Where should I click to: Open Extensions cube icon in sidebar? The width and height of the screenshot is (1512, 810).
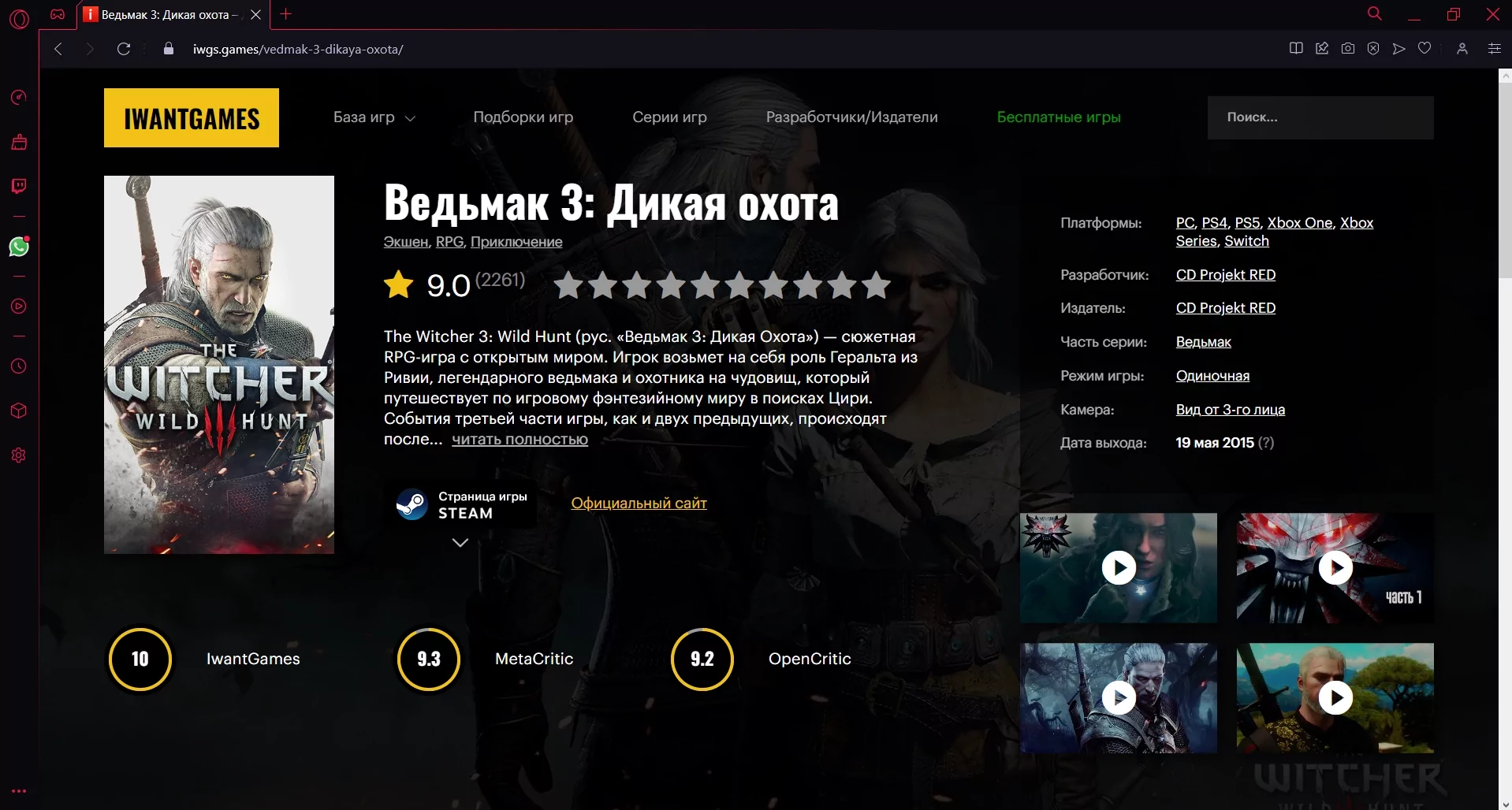(x=19, y=411)
